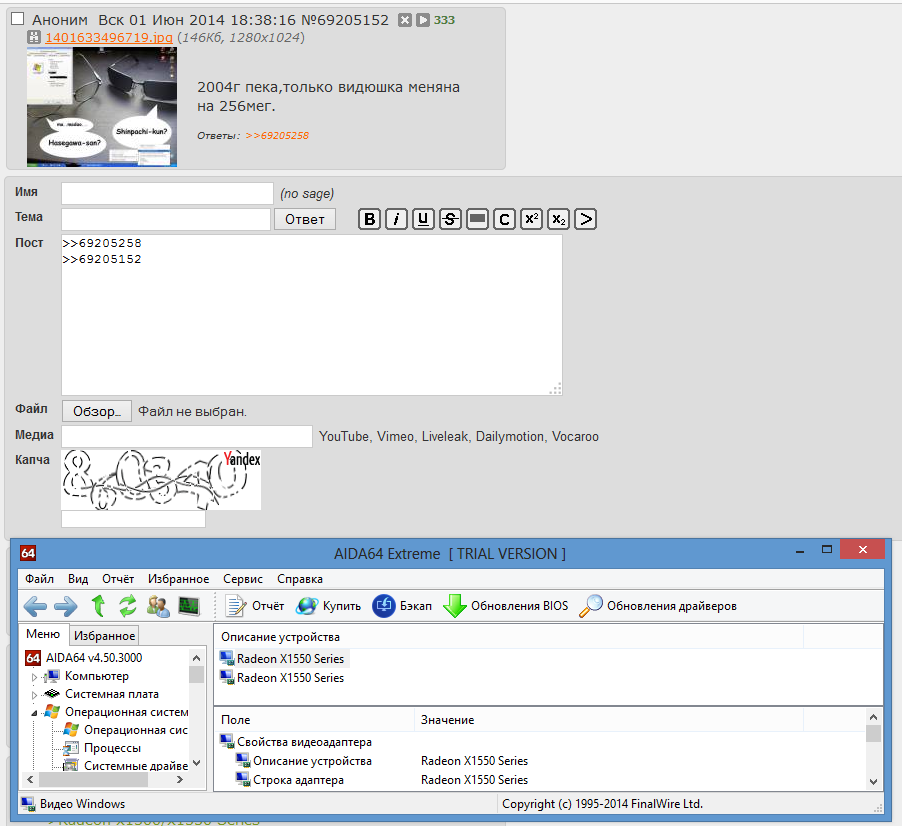This screenshot has height=826, width=902.
Task: Click the Code 'C' formatting button
Action: click(x=504, y=219)
